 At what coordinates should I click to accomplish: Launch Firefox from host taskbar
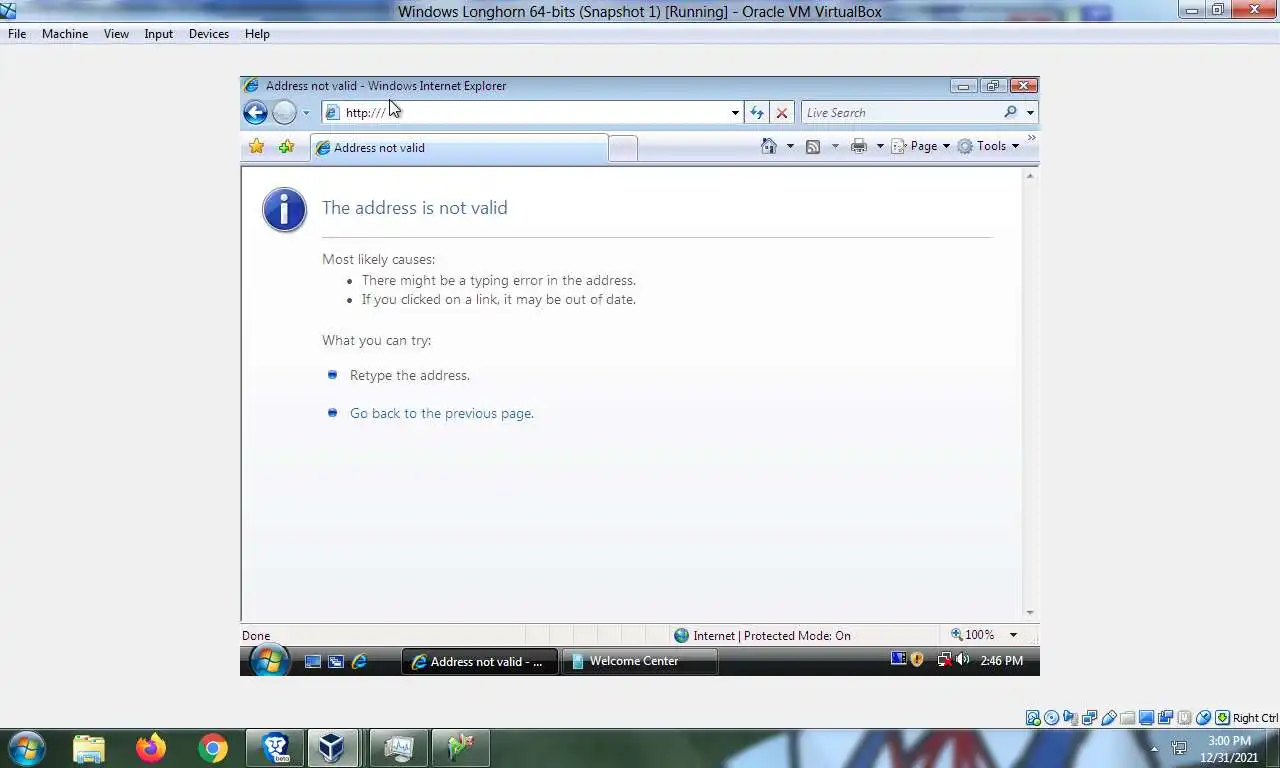[151, 748]
